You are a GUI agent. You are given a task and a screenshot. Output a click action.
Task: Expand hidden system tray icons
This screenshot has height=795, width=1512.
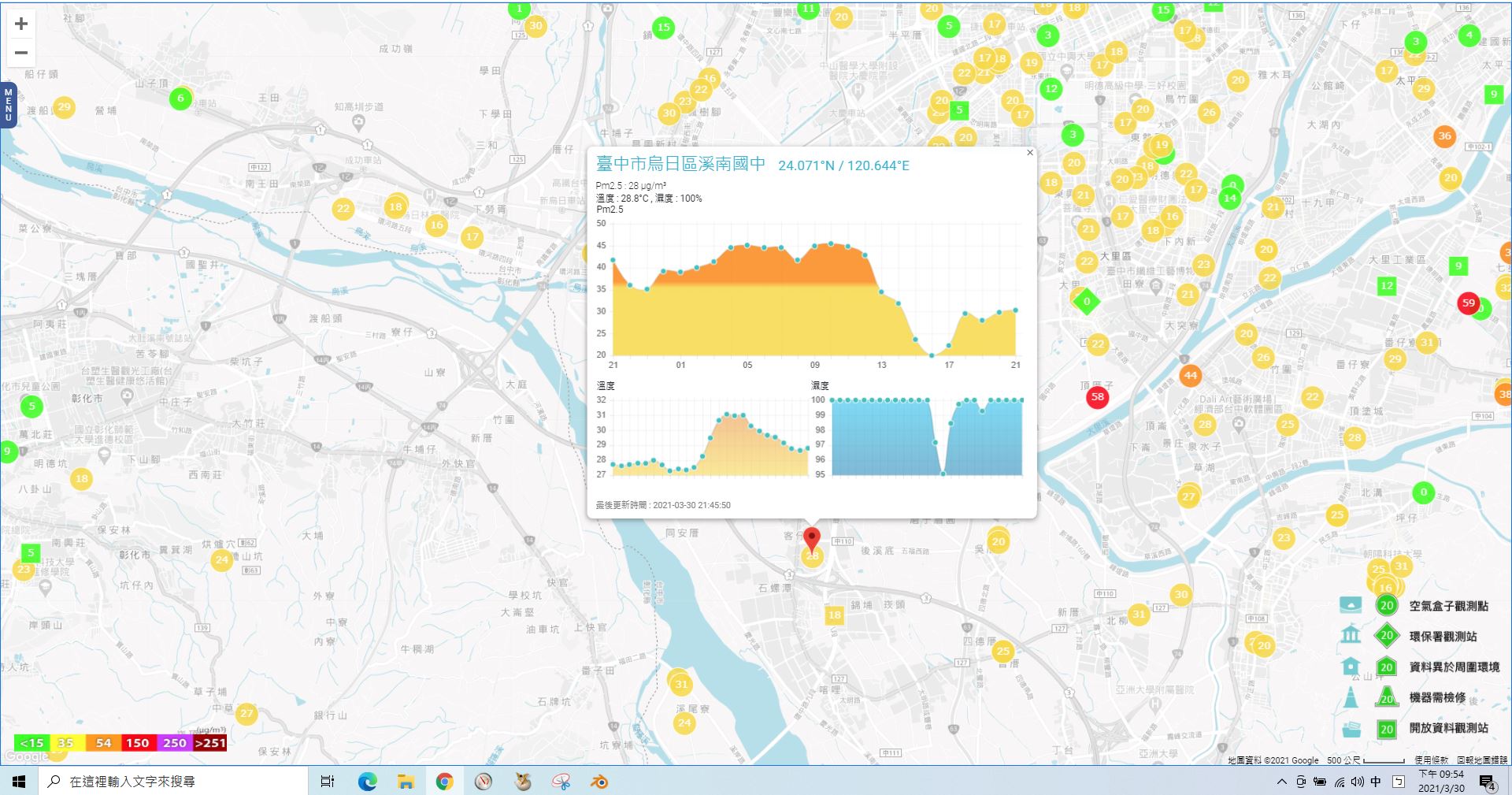1281,782
